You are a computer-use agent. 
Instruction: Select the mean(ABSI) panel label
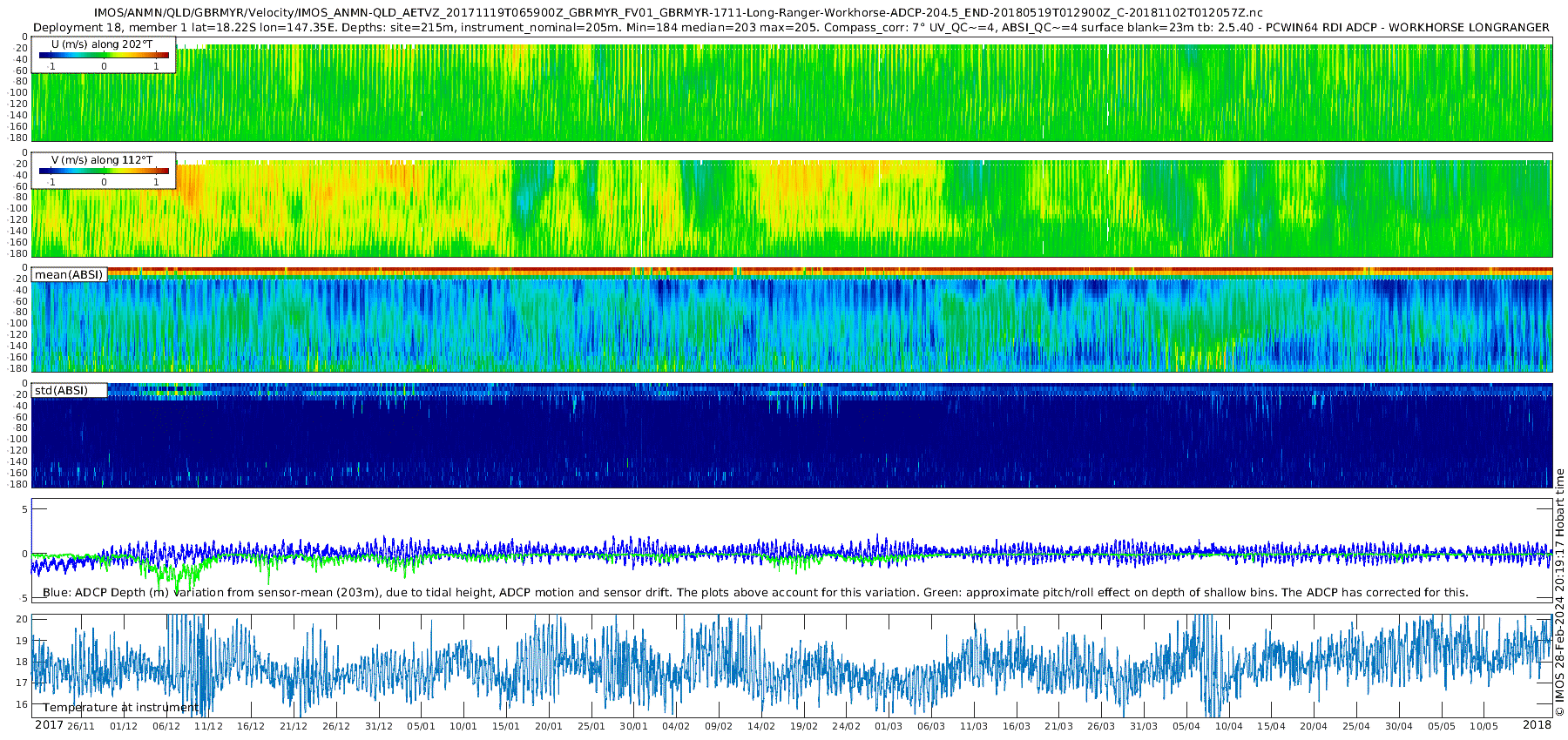click(x=69, y=275)
